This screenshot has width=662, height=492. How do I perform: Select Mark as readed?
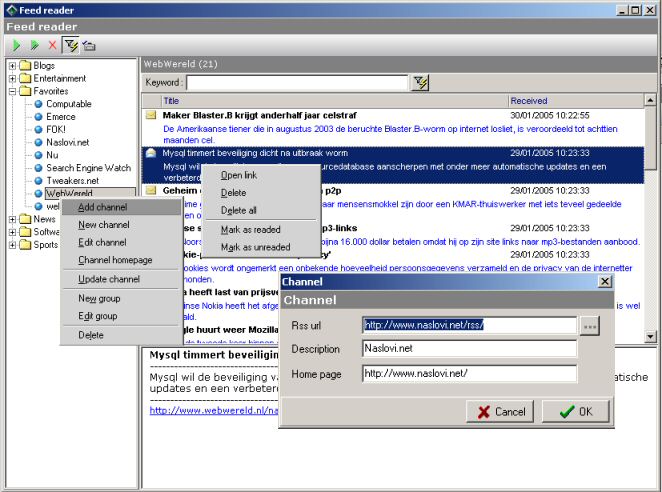260,230
